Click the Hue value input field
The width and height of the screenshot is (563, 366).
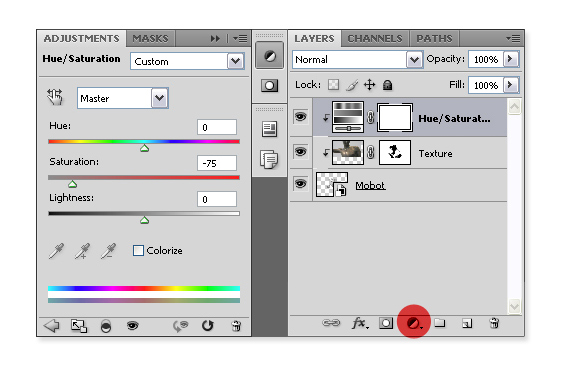pos(217,127)
